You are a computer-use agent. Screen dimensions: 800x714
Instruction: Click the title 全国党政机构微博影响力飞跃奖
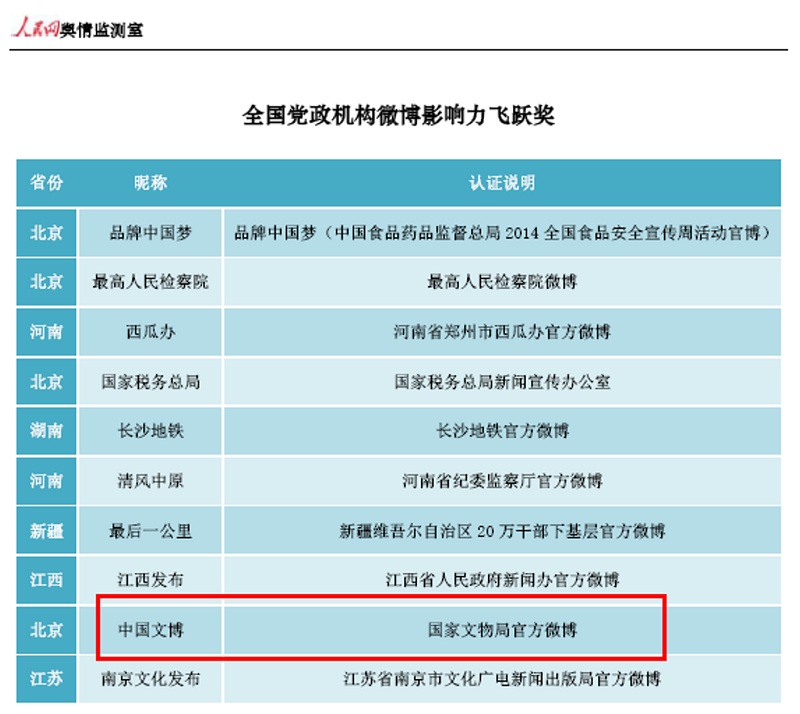click(x=398, y=115)
